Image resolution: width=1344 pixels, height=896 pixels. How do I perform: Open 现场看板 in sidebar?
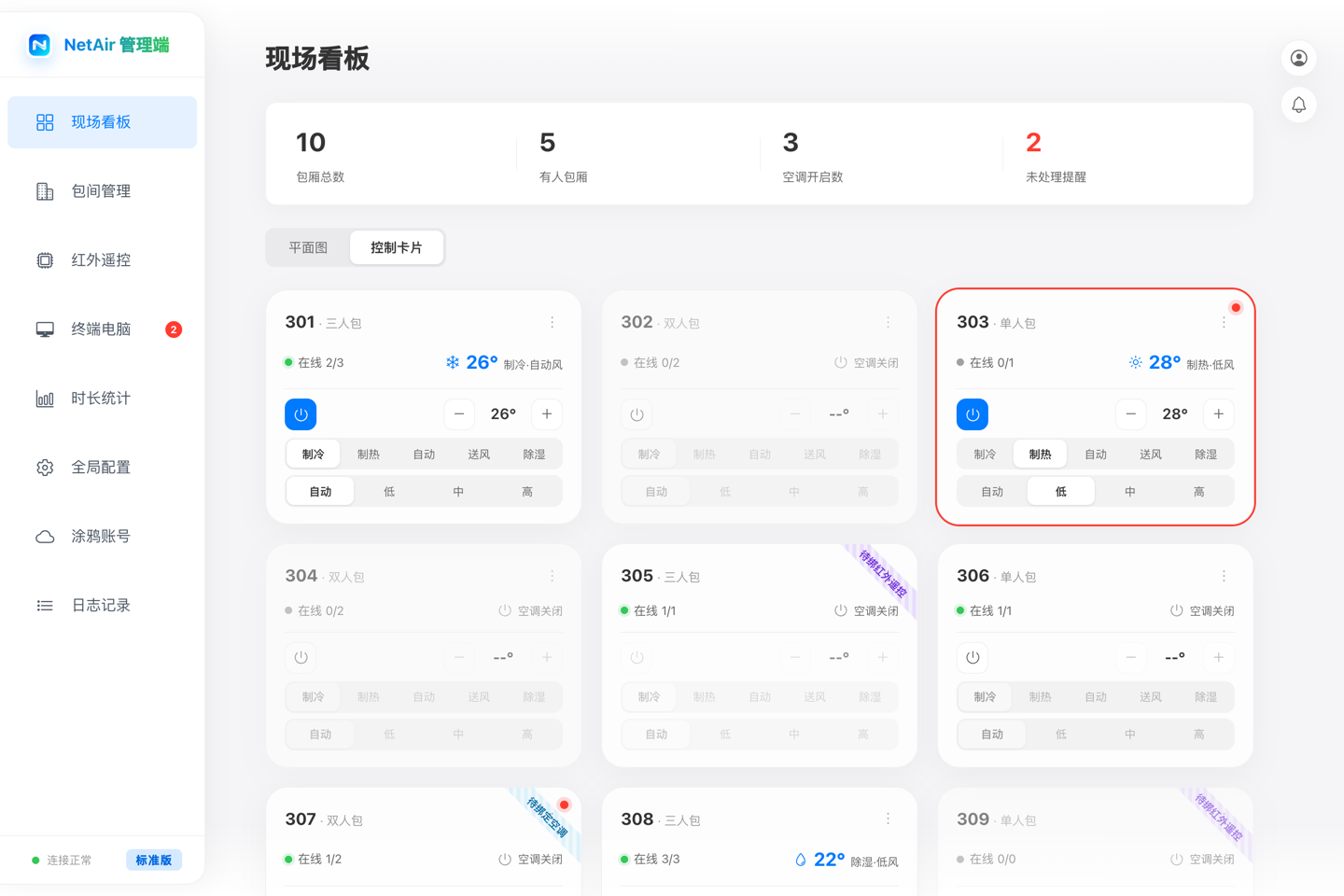click(103, 122)
